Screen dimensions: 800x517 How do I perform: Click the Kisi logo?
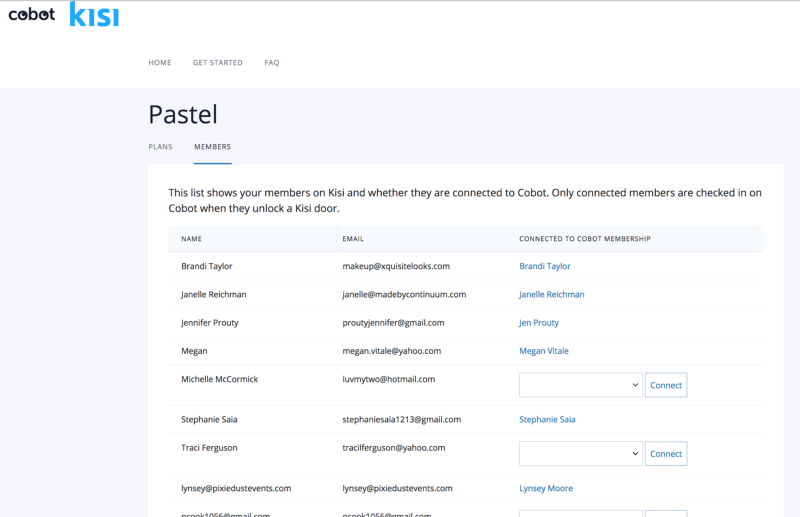[94, 14]
